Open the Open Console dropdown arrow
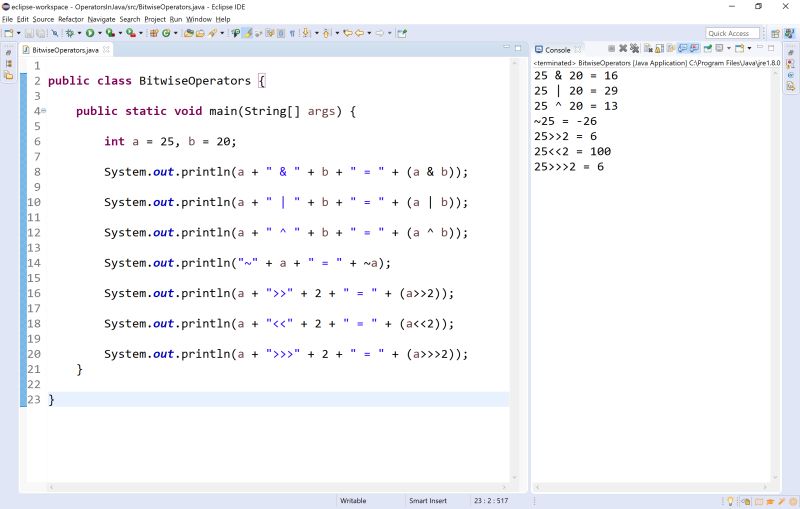Viewport: 800px width, 509px height. point(749,48)
